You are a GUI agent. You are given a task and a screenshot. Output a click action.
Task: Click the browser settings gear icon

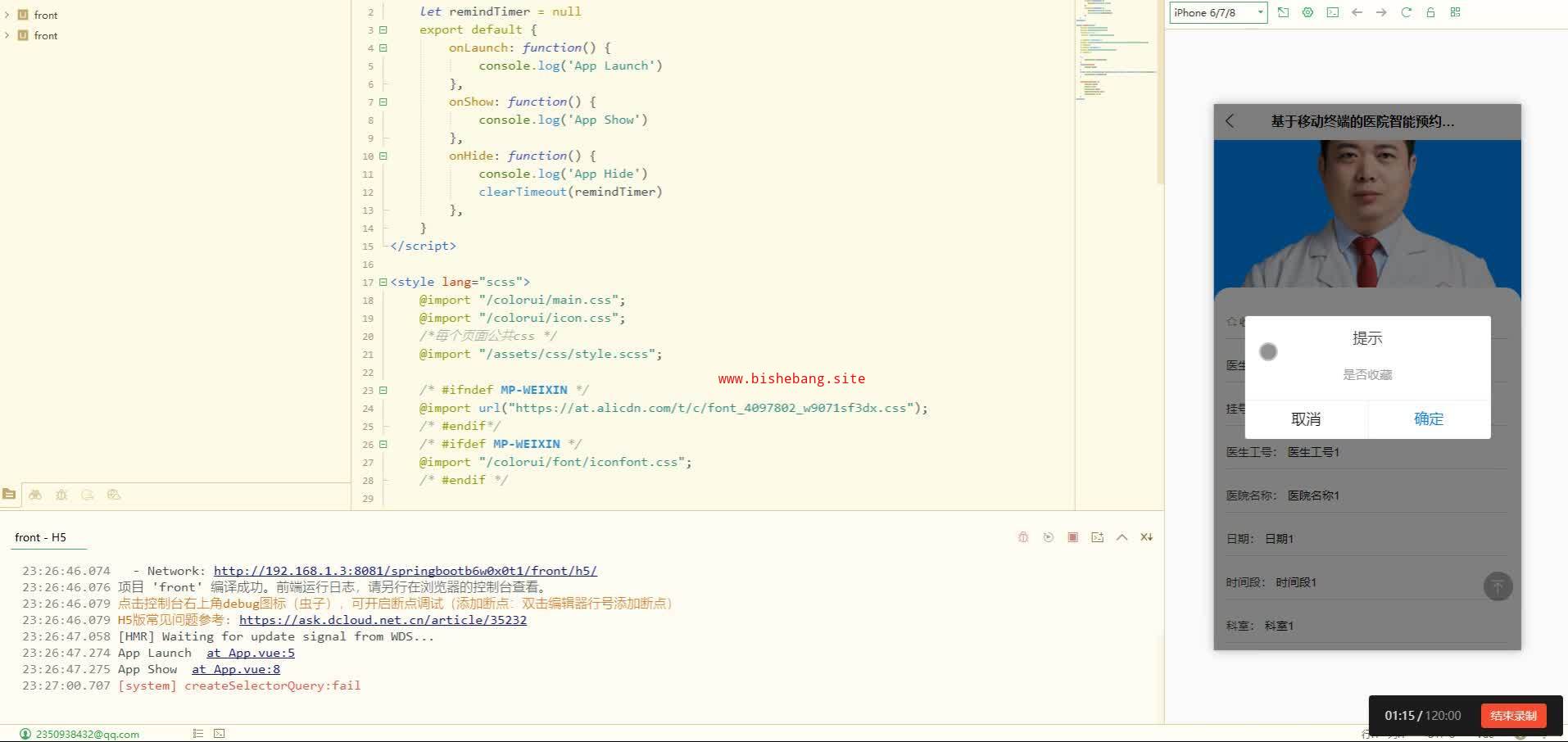pyautogui.click(x=1307, y=12)
